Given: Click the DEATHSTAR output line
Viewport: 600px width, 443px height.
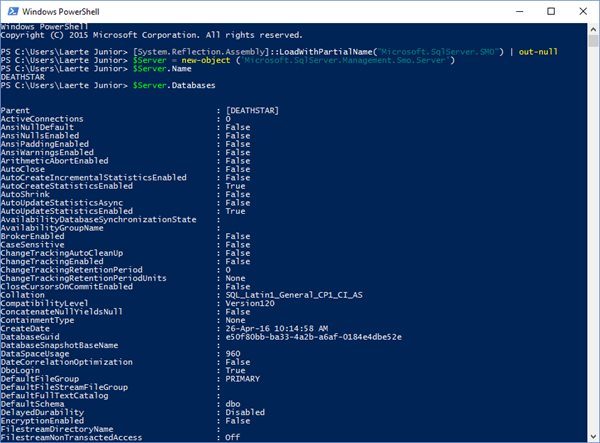Looking at the screenshot, I should pos(22,79).
